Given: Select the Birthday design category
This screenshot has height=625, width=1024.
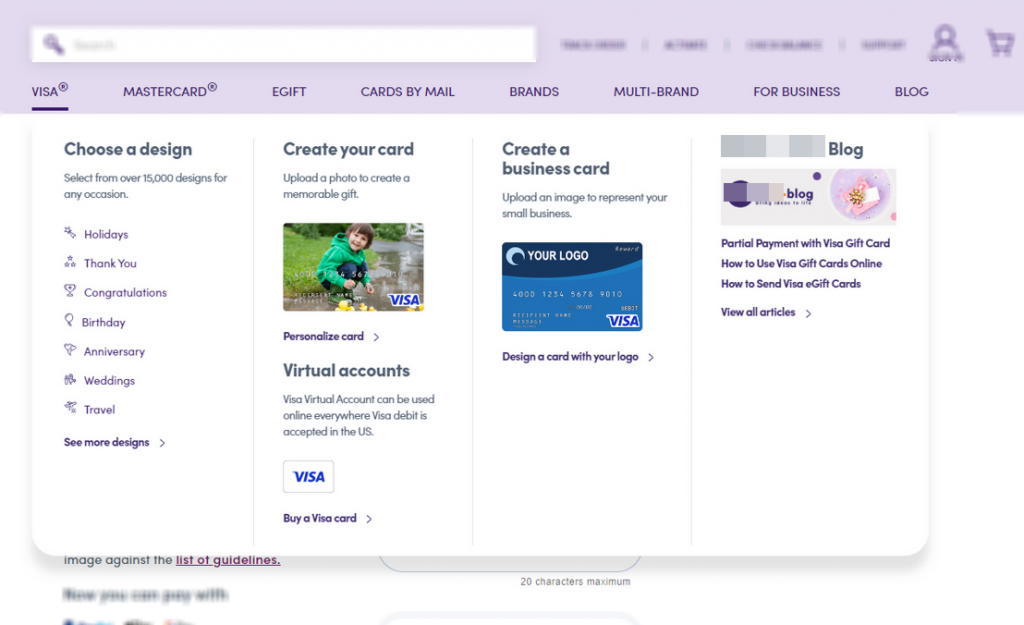Looking at the screenshot, I should click(103, 322).
